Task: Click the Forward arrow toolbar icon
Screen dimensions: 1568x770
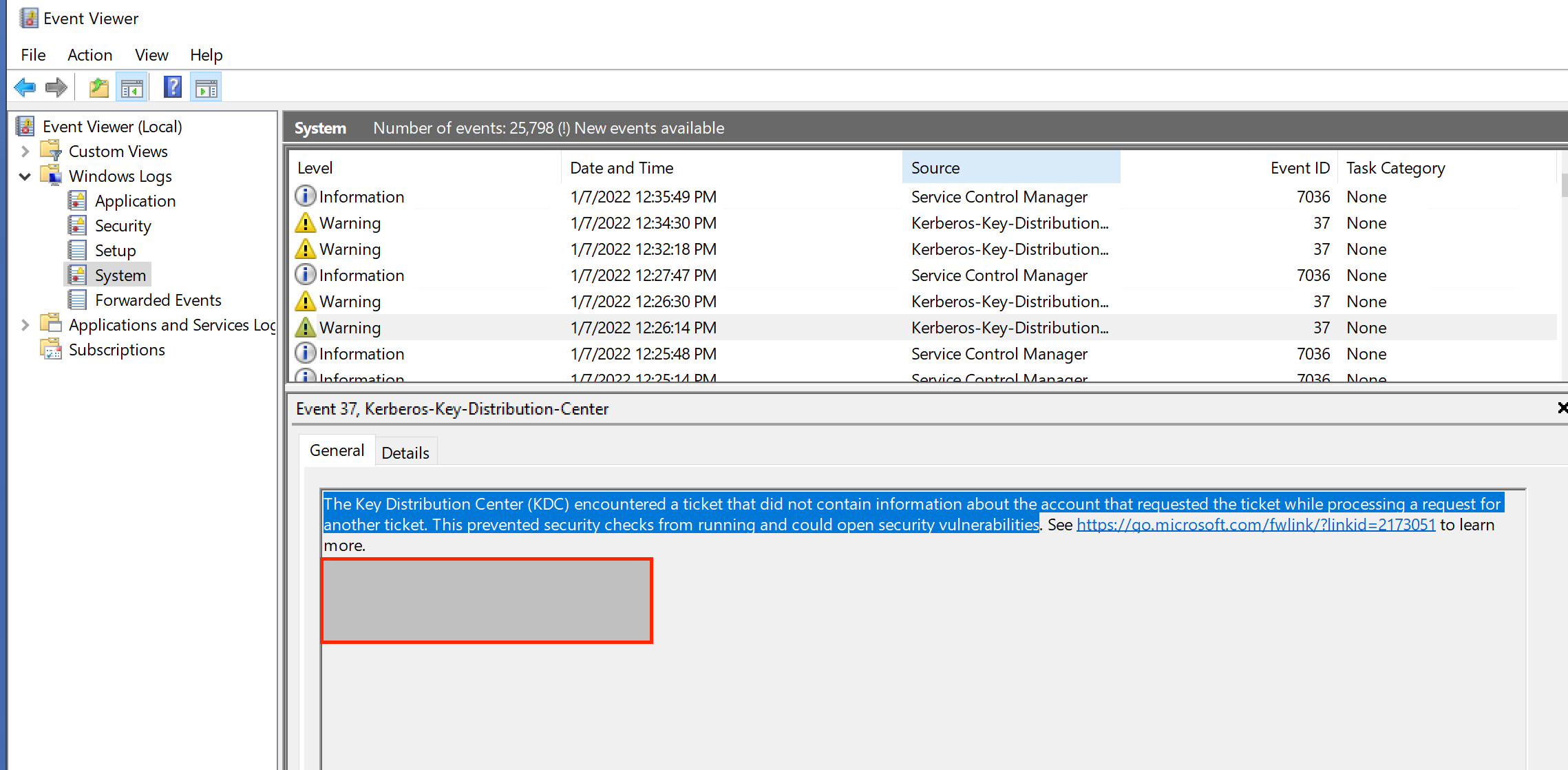Action: 56,87
